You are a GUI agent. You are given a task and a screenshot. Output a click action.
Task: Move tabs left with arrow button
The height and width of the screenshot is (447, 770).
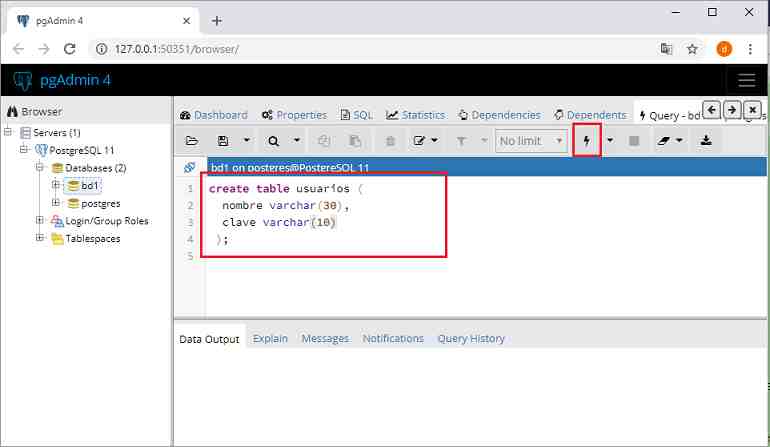712,110
